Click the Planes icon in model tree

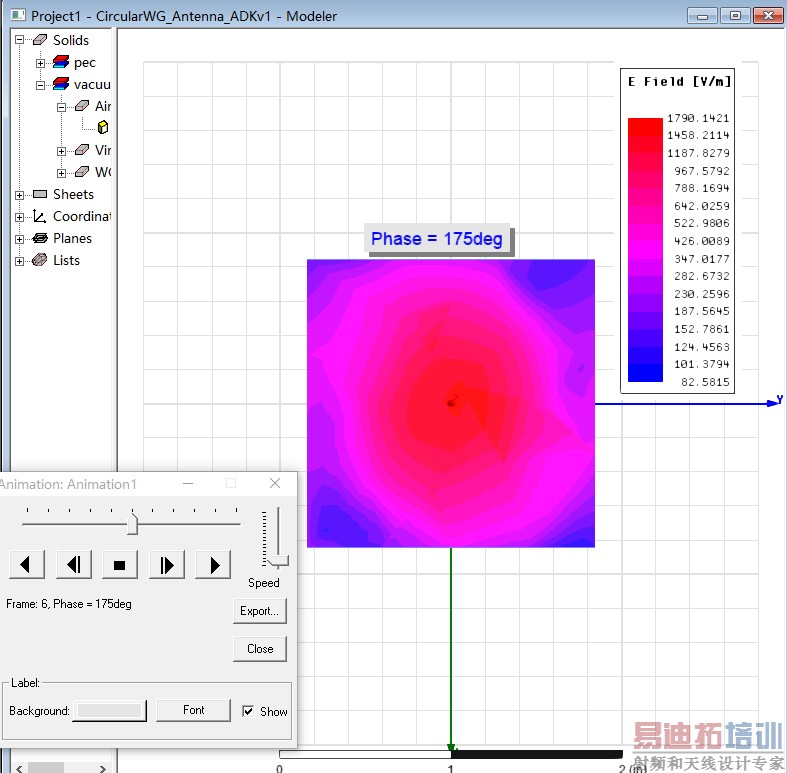[40, 238]
